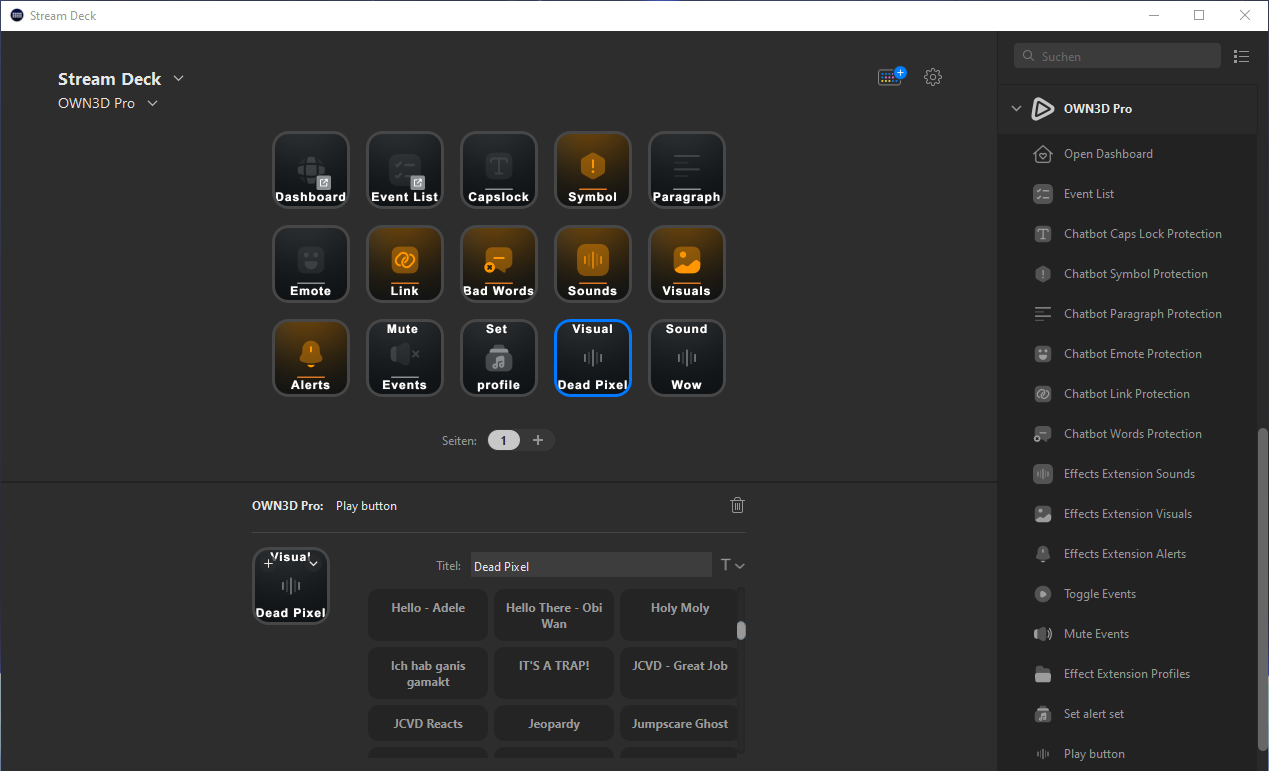1269x771 pixels.
Task: Open the Stream Deck settings gear
Action: pyautogui.click(x=932, y=76)
